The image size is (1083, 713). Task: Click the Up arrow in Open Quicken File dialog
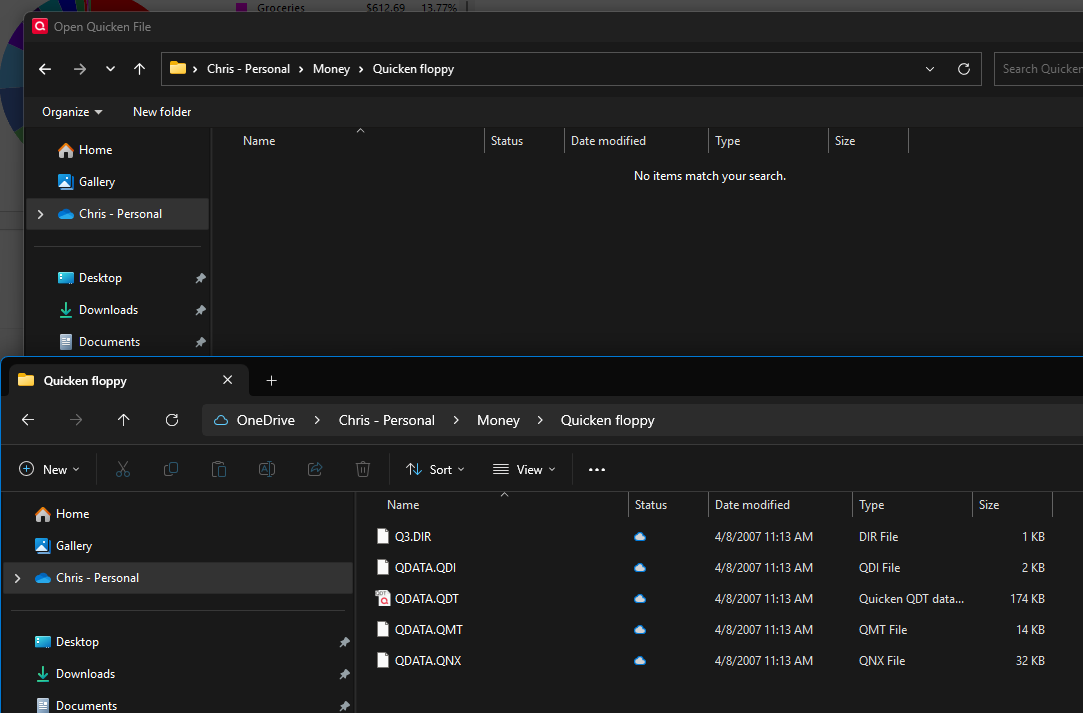[x=139, y=69]
